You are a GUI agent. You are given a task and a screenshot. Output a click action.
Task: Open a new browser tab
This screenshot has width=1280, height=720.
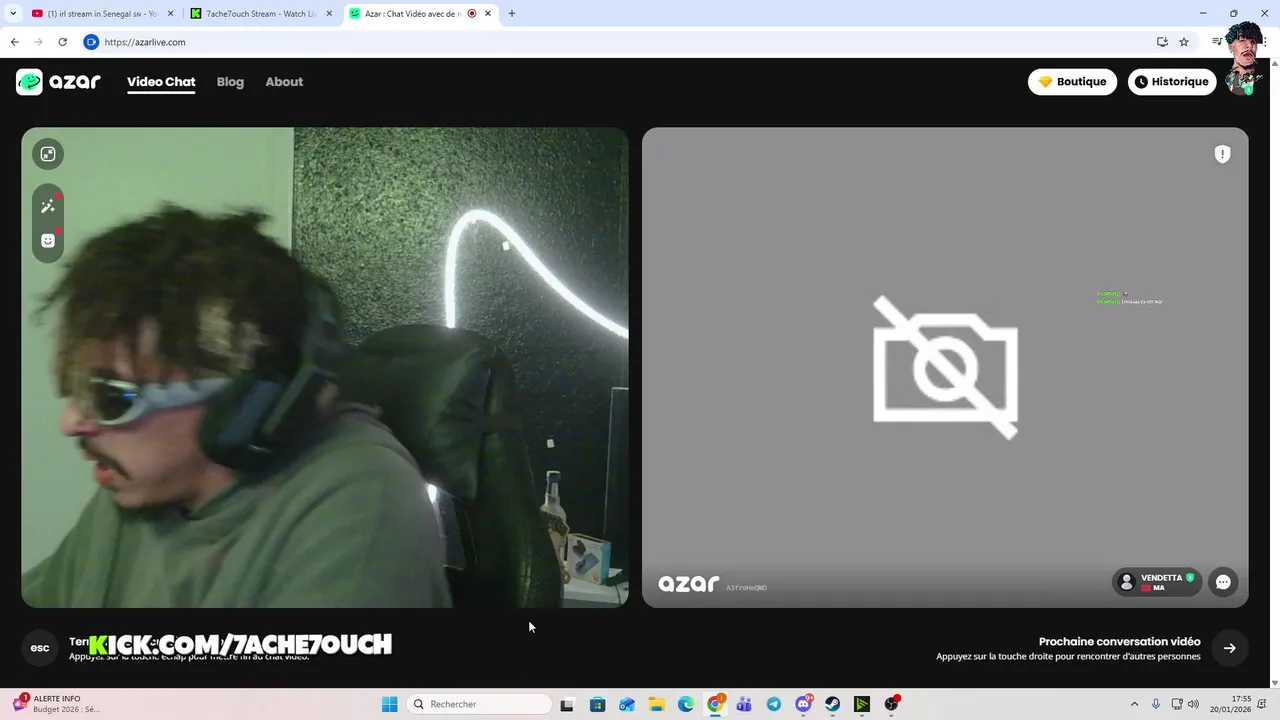pos(512,14)
